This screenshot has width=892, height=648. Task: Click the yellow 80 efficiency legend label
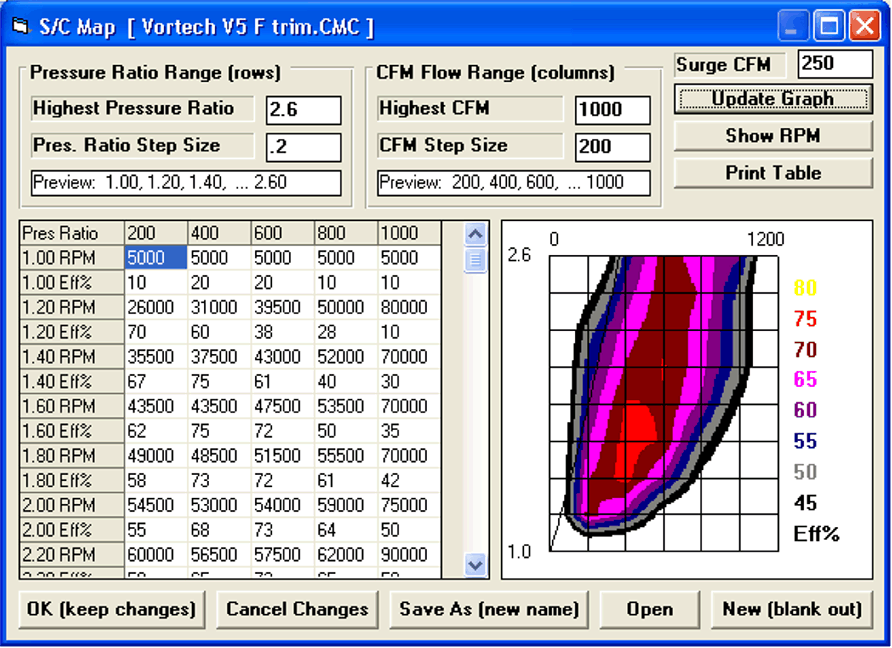coord(806,288)
